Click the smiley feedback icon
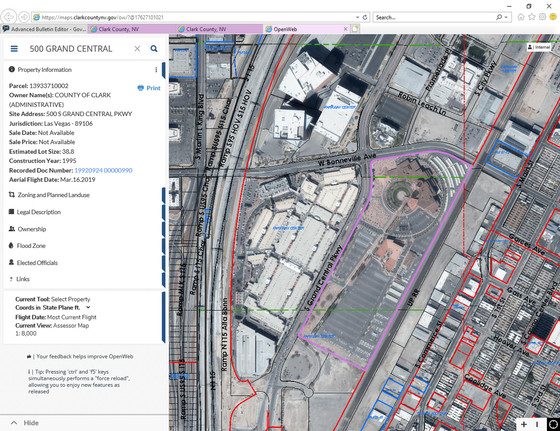The height and width of the screenshot is (431, 560). (553, 17)
